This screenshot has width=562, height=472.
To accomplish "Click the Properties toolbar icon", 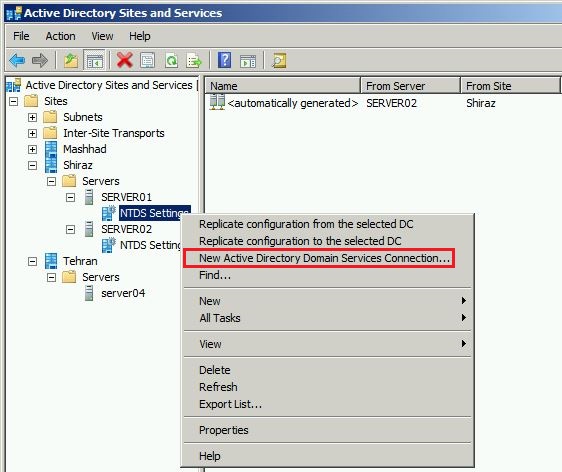I will [148, 60].
